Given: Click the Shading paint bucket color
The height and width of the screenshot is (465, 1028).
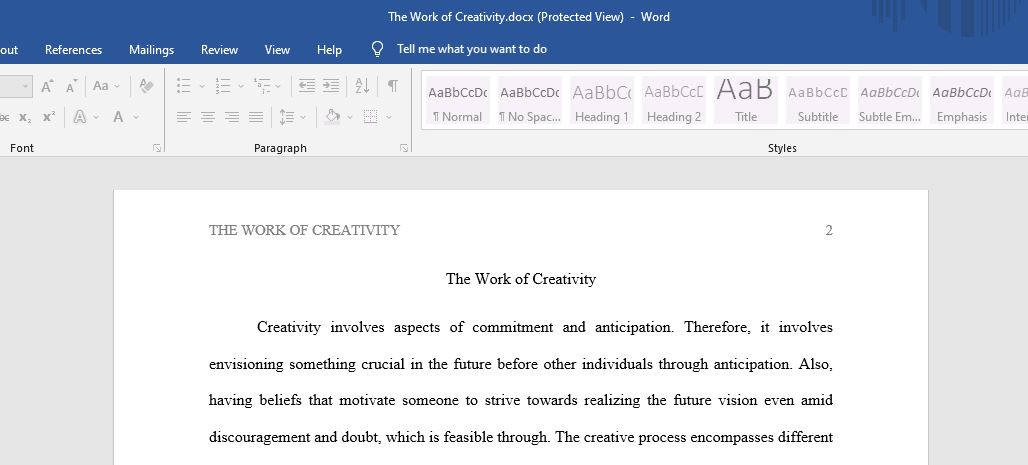Looking at the screenshot, I should [332, 117].
